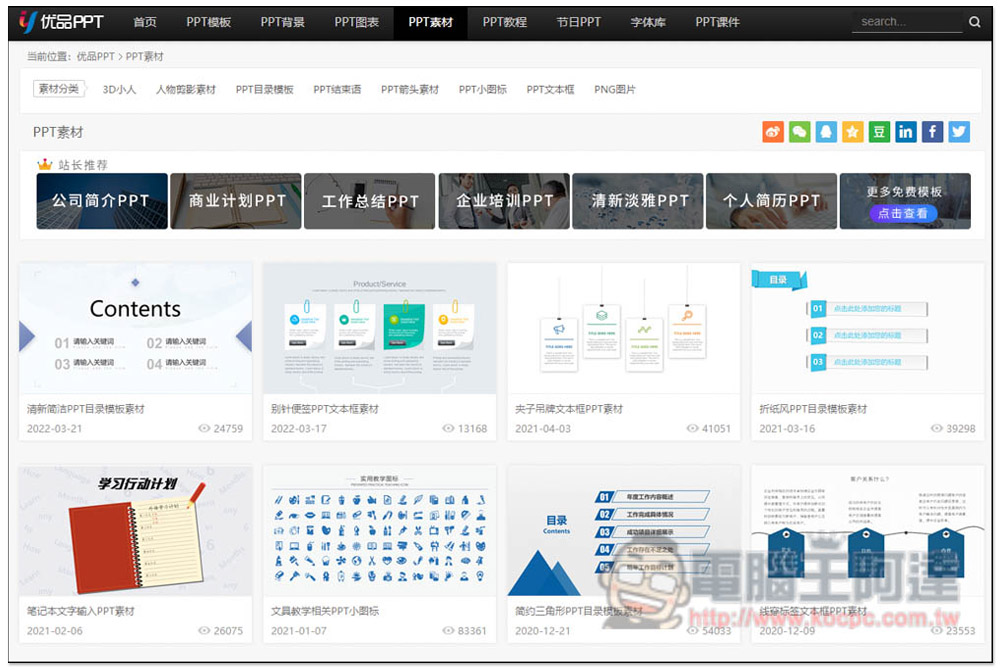Go to the PPT教程 navigation tab
This screenshot has height=670, width=1000.
point(504,22)
